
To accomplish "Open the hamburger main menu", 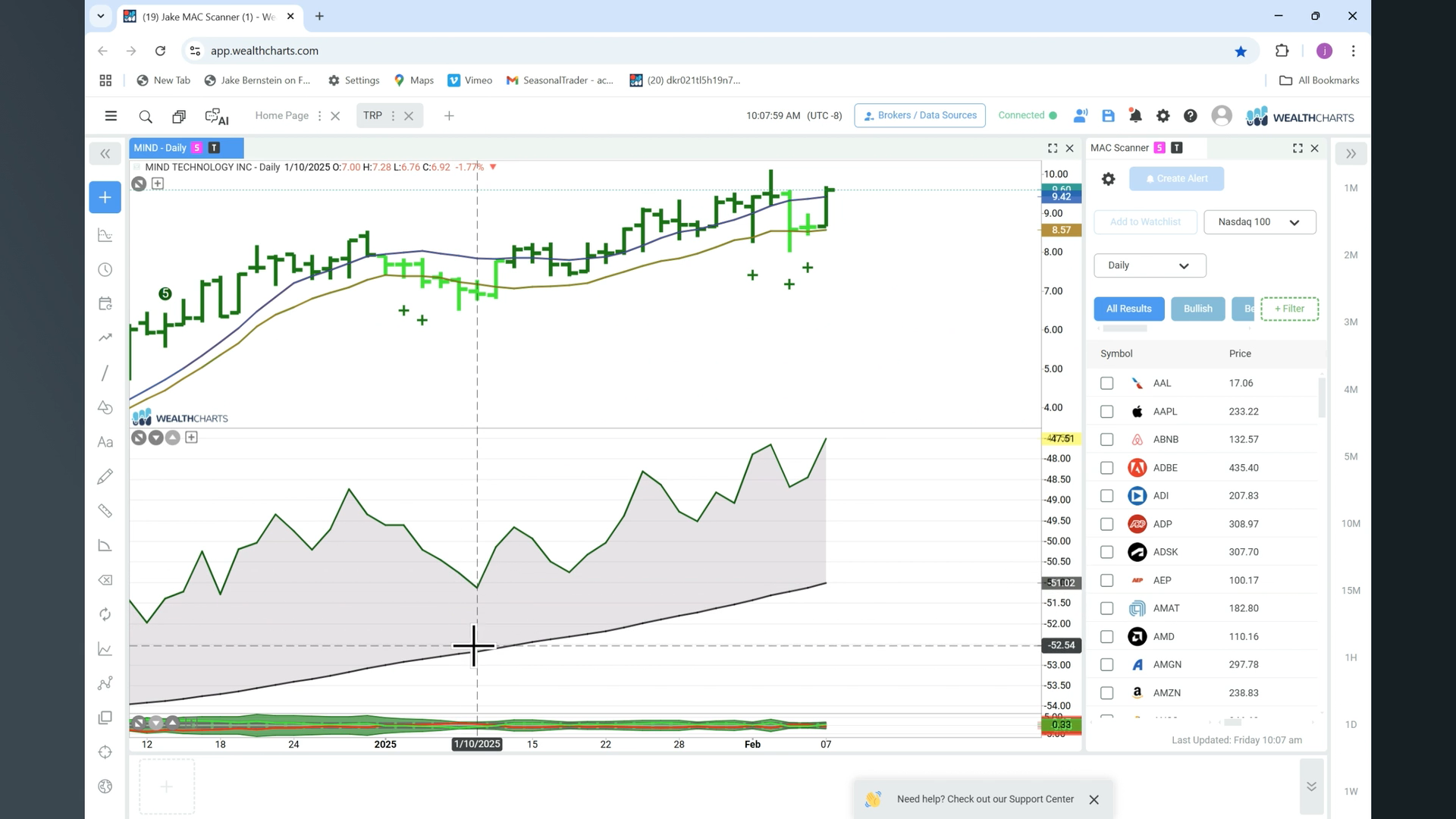I will coord(111,116).
